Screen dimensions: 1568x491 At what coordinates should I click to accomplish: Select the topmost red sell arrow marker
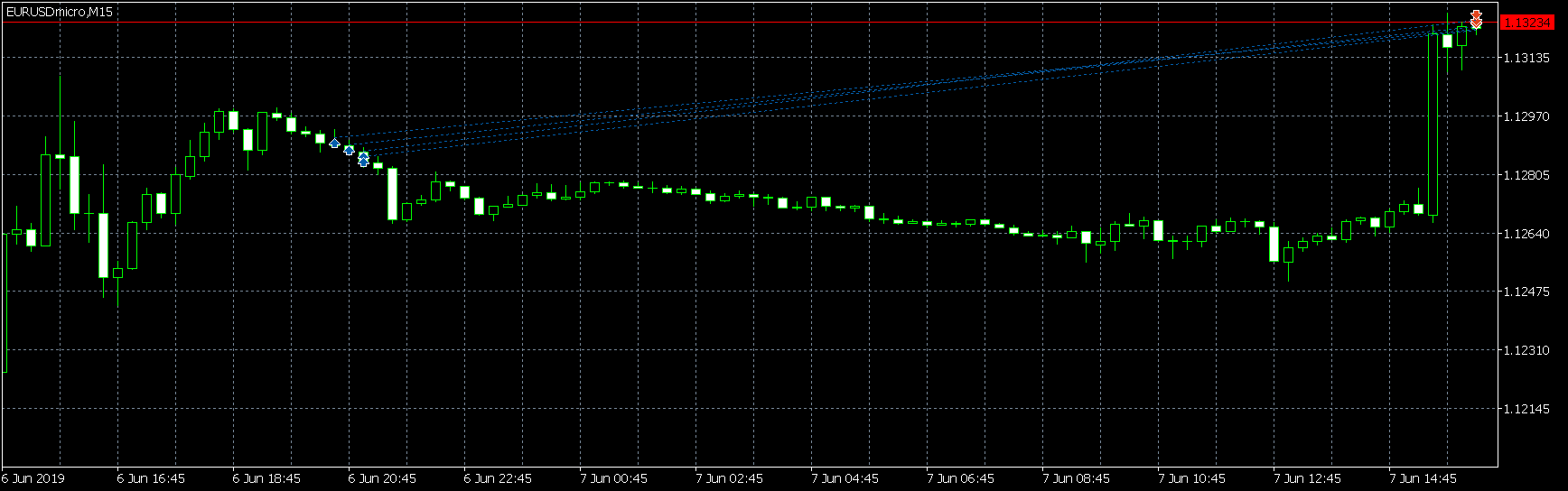coord(1476,15)
